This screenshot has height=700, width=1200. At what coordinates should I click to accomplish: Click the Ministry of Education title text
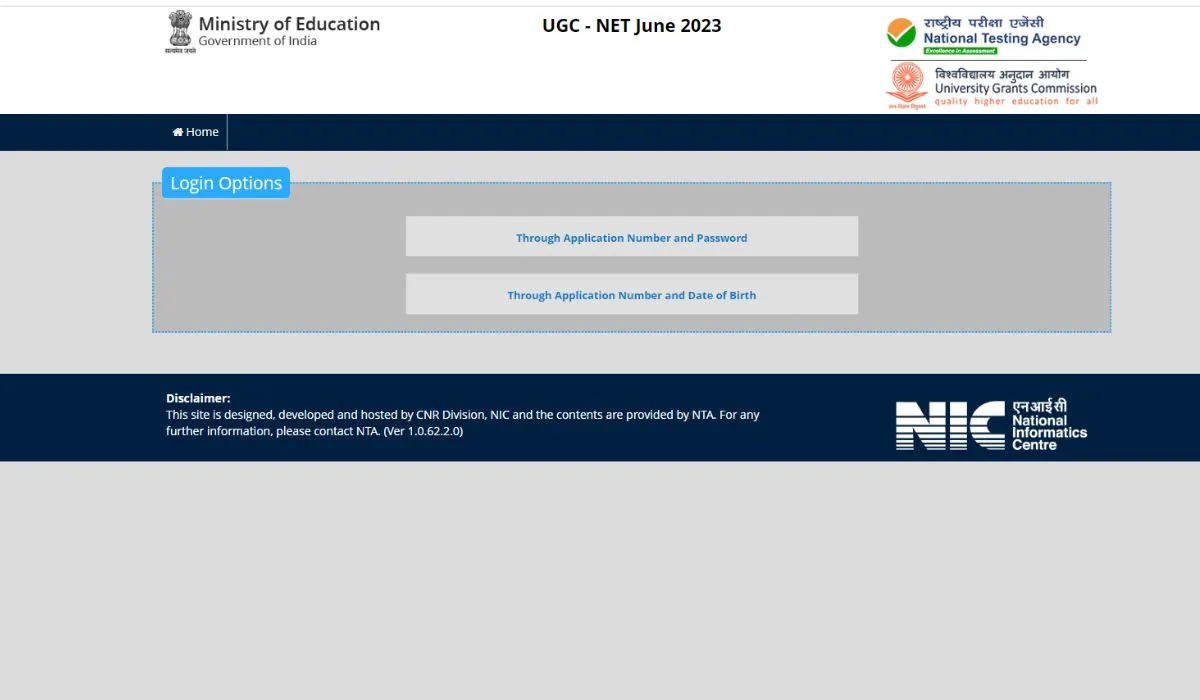click(x=289, y=24)
